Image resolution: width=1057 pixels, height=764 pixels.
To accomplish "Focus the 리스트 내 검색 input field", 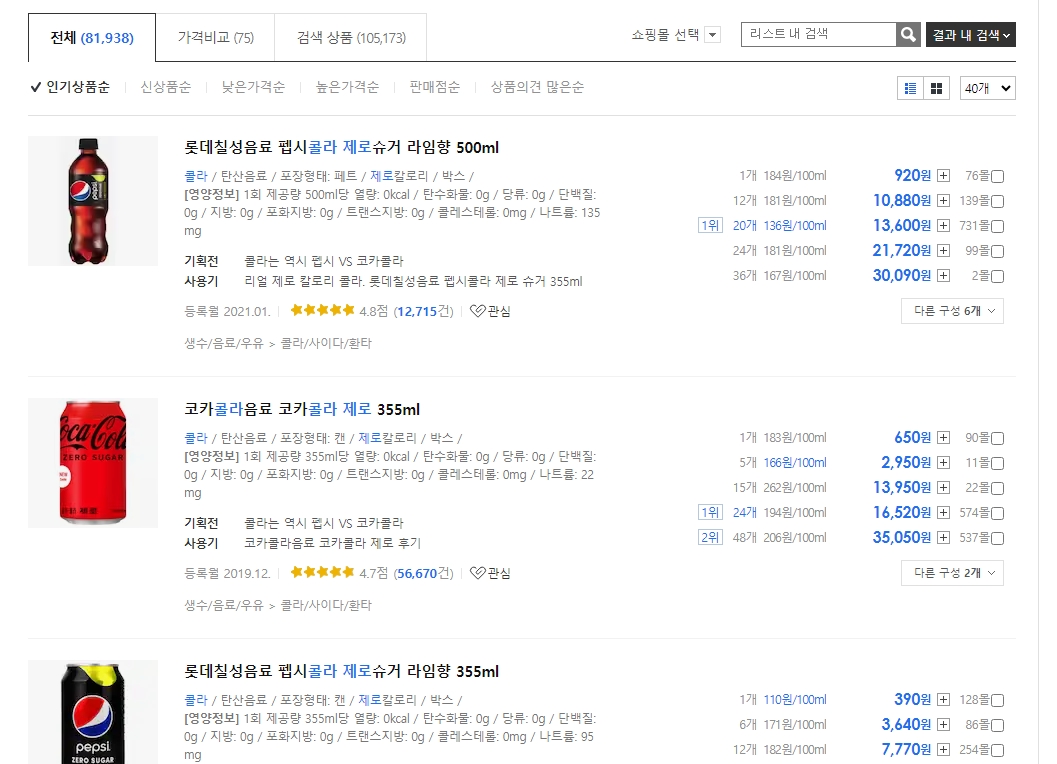I will [x=818, y=34].
